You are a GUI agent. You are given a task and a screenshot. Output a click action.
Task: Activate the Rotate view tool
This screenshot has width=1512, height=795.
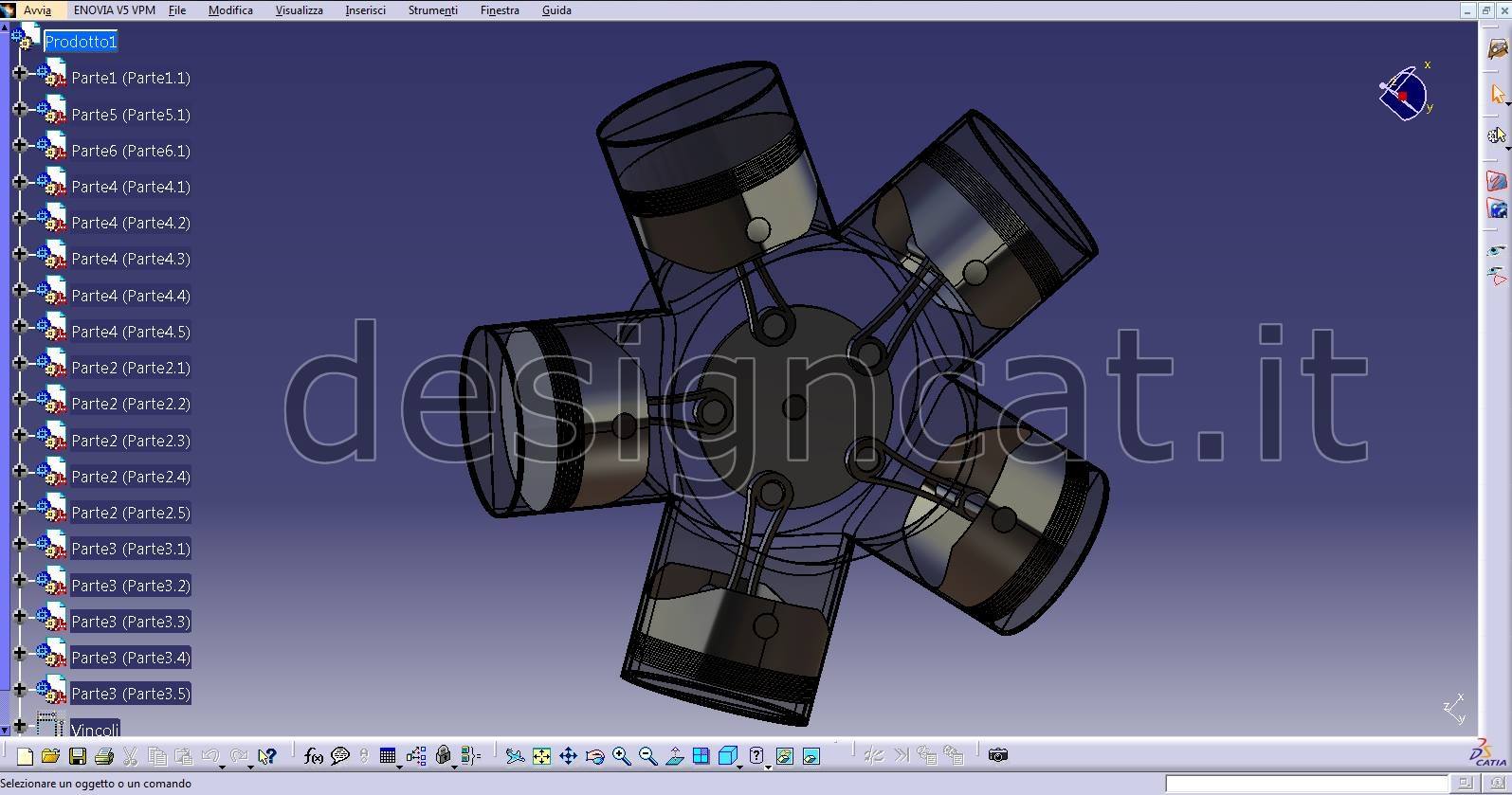pos(594,756)
